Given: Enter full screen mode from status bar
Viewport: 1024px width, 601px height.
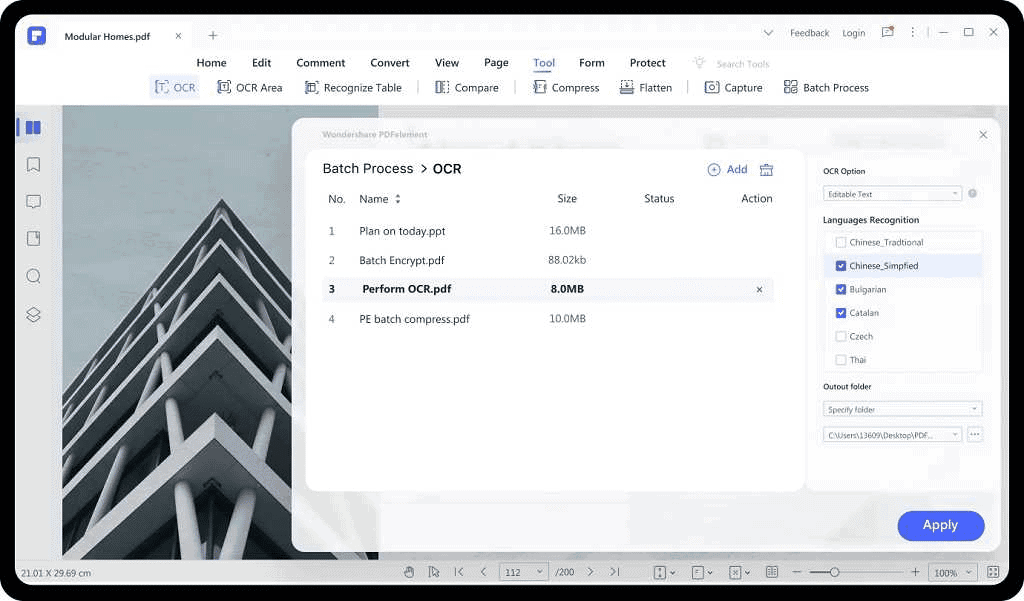Looking at the screenshot, I should point(993,572).
